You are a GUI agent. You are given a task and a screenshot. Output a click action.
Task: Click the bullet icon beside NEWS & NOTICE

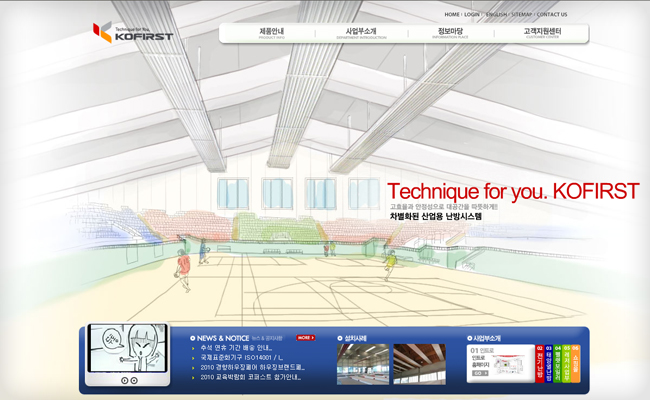click(x=192, y=338)
